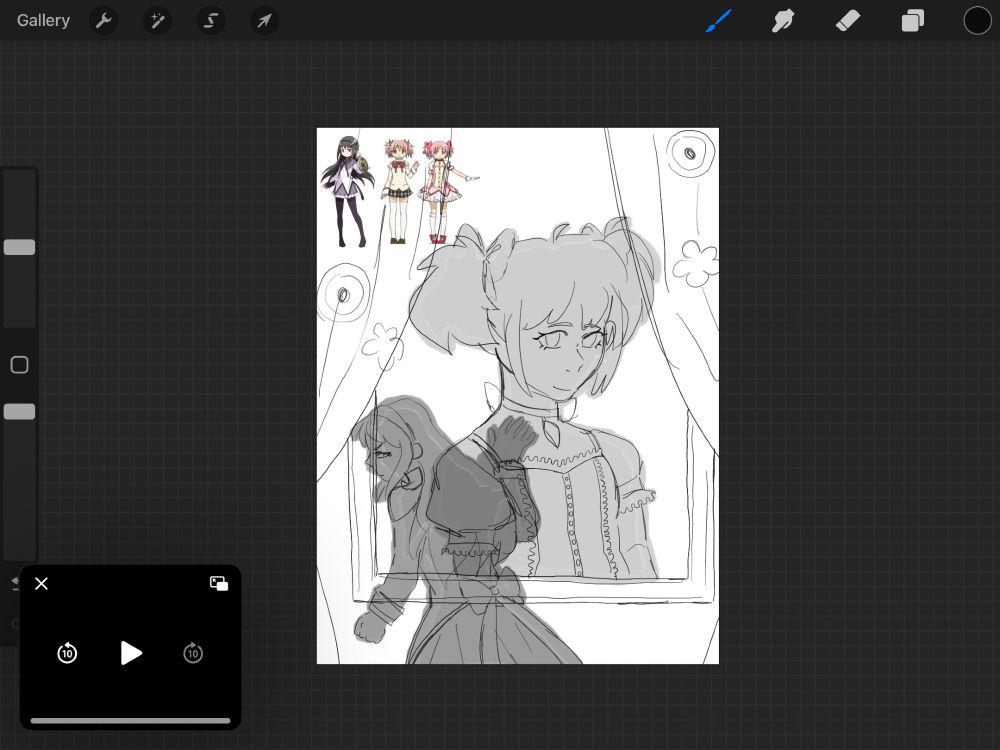Viewport: 1000px width, 750px height.
Task: Close the video playback overlay
Action: point(41,584)
